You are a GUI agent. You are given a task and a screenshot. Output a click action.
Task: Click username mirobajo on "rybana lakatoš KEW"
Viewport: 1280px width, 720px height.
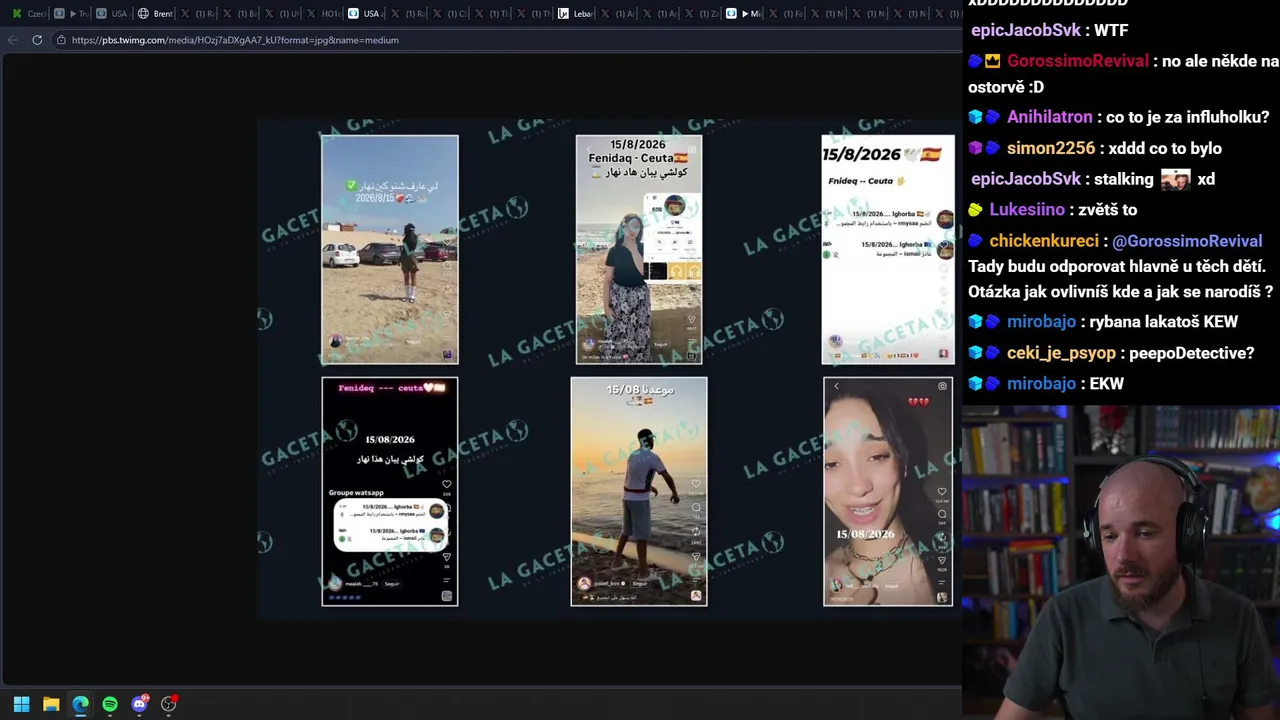pyautogui.click(x=1041, y=322)
